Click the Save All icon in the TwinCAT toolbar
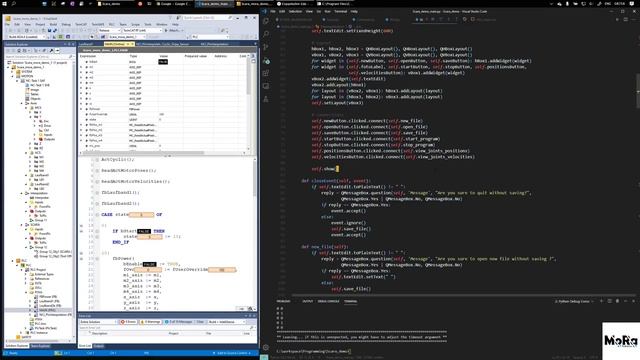This screenshot has height=360, width=640. (x=55, y=30)
